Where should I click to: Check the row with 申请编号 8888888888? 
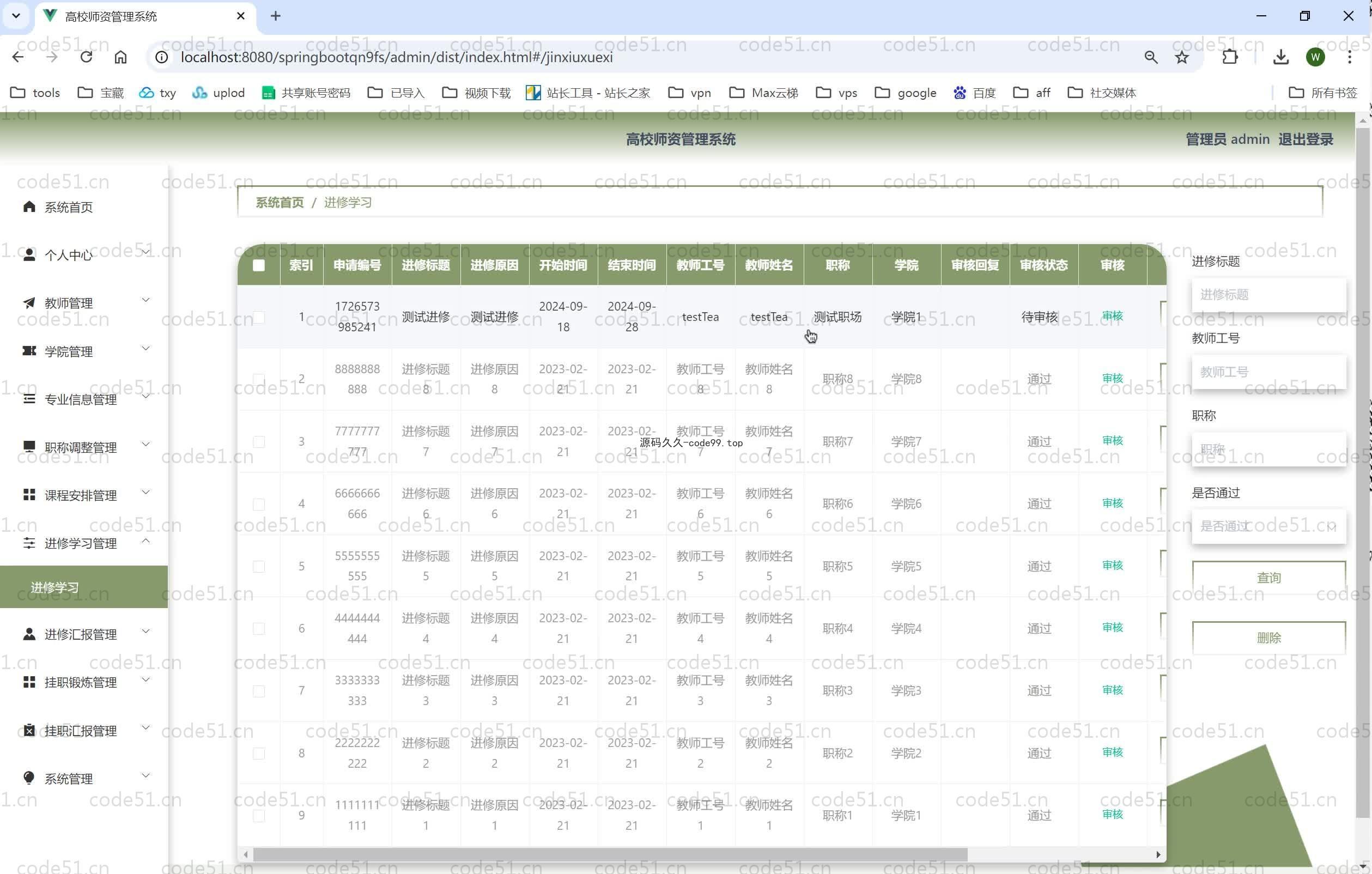[x=259, y=379]
